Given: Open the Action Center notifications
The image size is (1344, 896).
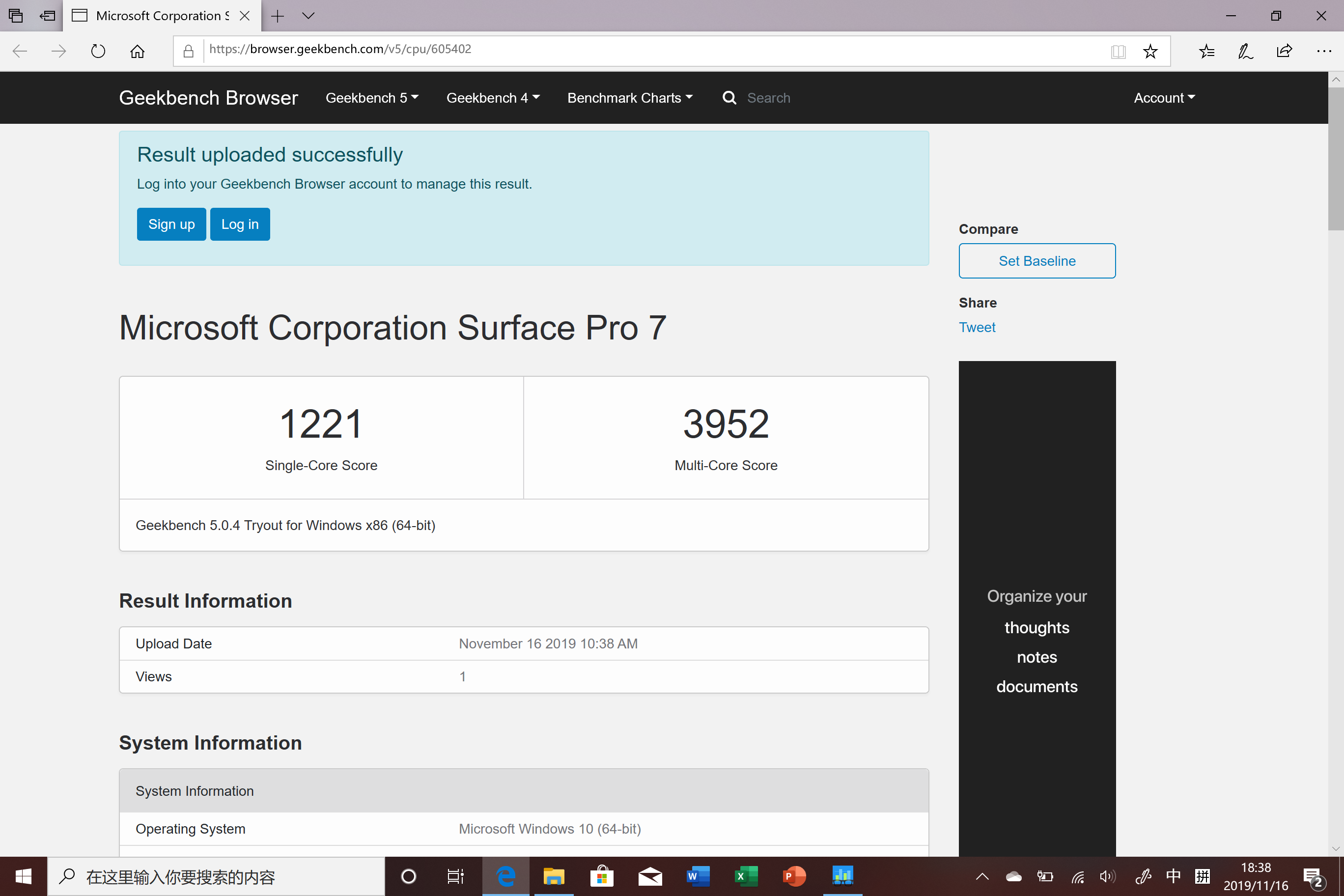Looking at the screenshot, I should click(x=1313, y=877).
